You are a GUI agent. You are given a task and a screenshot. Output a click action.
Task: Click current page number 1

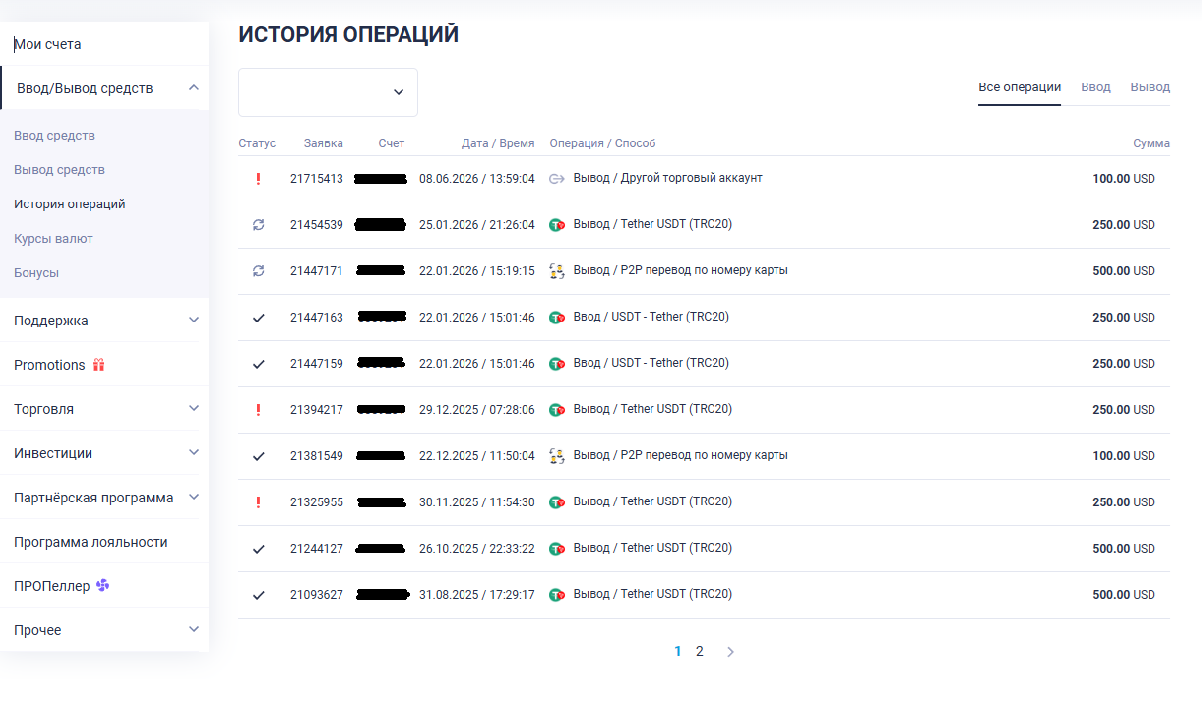678,651
